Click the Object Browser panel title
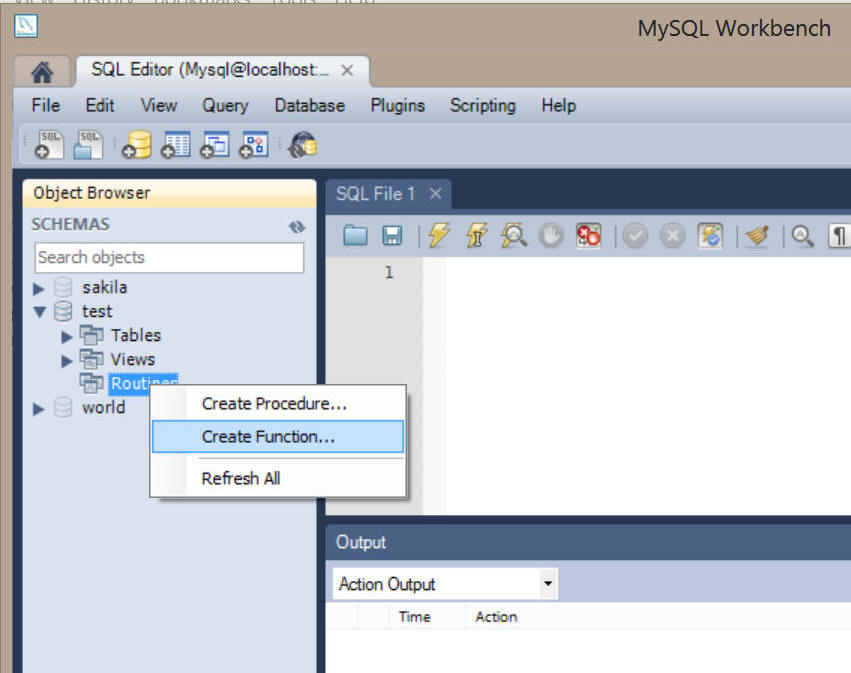This screenshot has width=851, height=673. pos(92,193)
